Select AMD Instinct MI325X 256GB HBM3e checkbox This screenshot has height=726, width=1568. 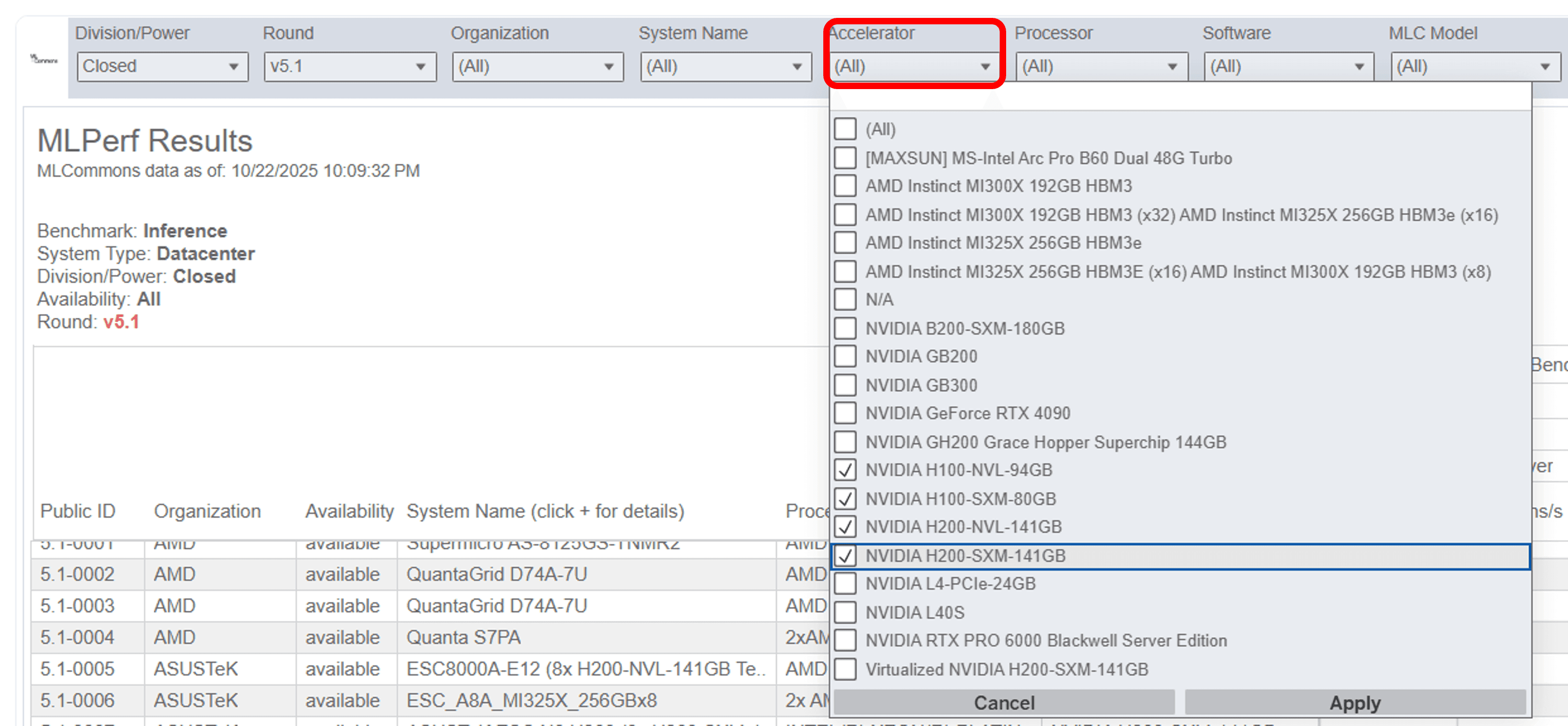click(845, 243)
